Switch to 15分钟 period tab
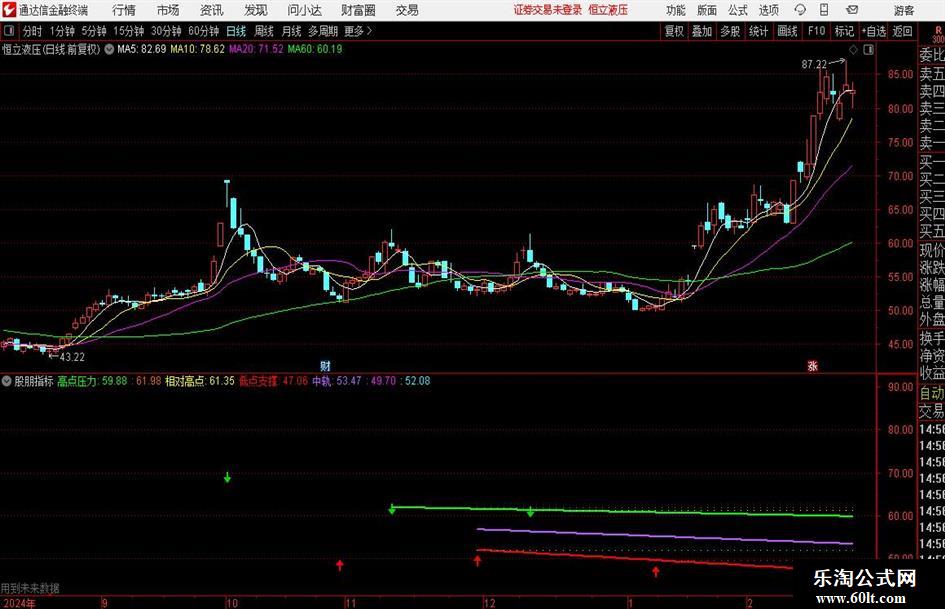This screenshot has width=945, height=609. [129, 31]
